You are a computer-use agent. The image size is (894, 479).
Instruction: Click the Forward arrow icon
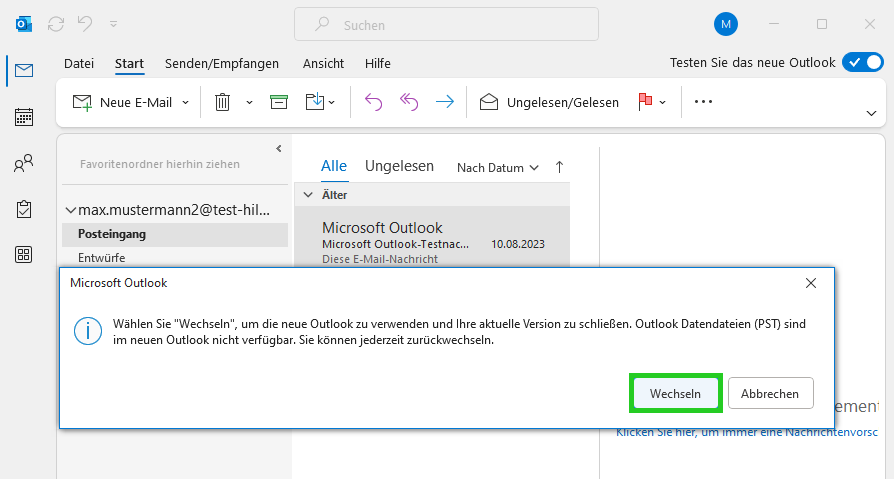445,103
